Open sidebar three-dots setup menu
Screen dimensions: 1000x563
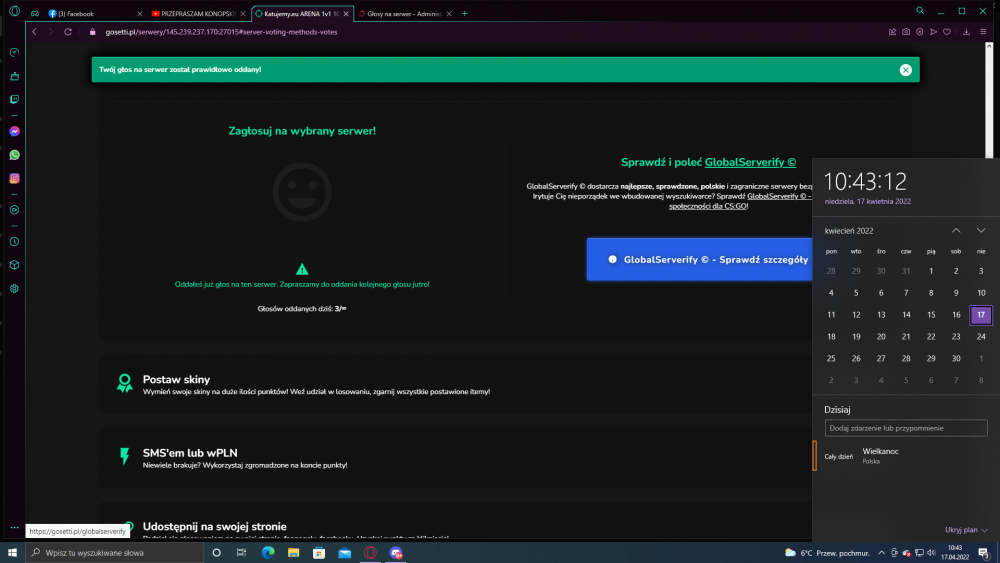15,528
